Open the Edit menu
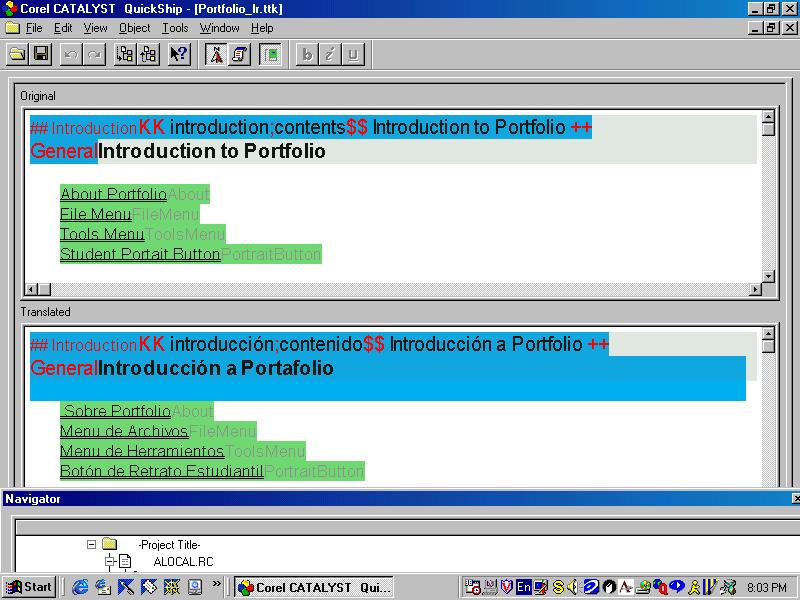This screenshot has width=800, height=600. tap(63, 28)
